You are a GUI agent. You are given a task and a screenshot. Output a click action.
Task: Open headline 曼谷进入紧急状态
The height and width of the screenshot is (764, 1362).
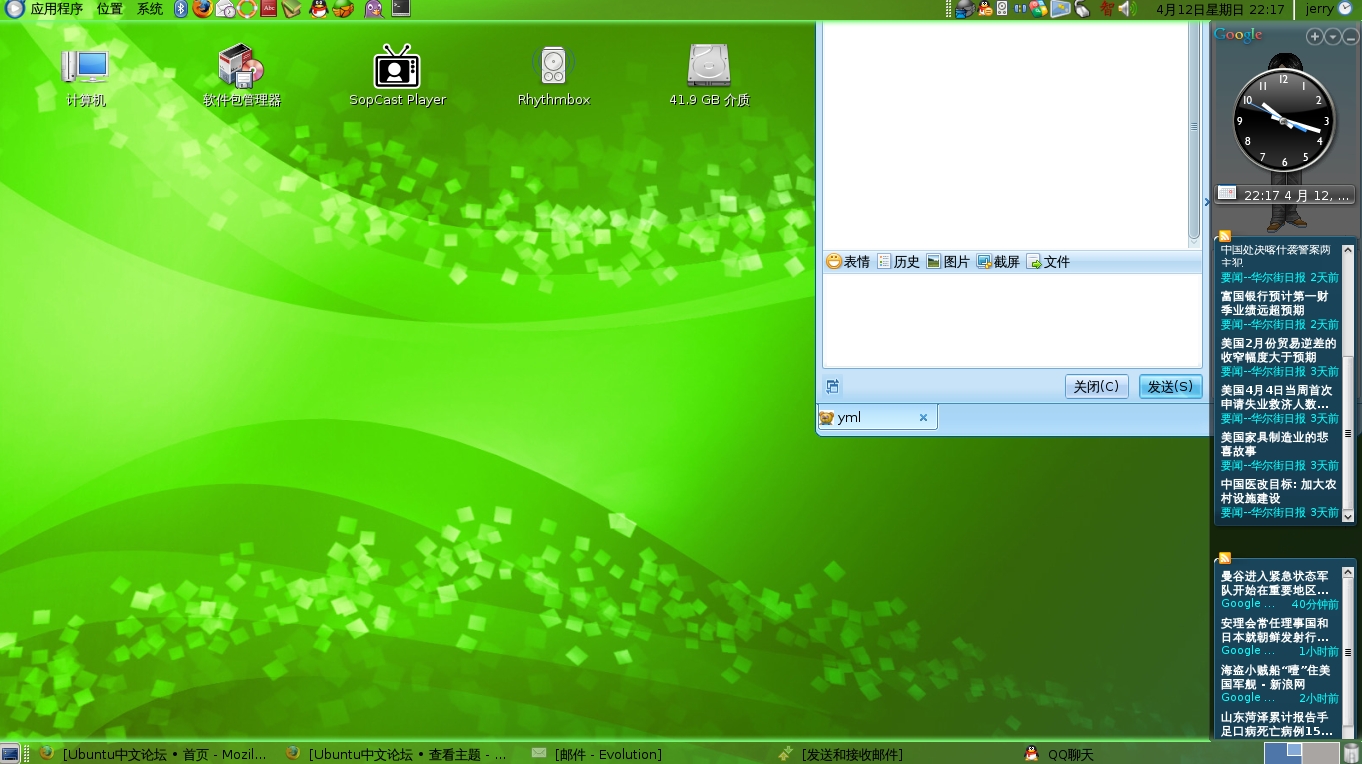[1275, 583]
